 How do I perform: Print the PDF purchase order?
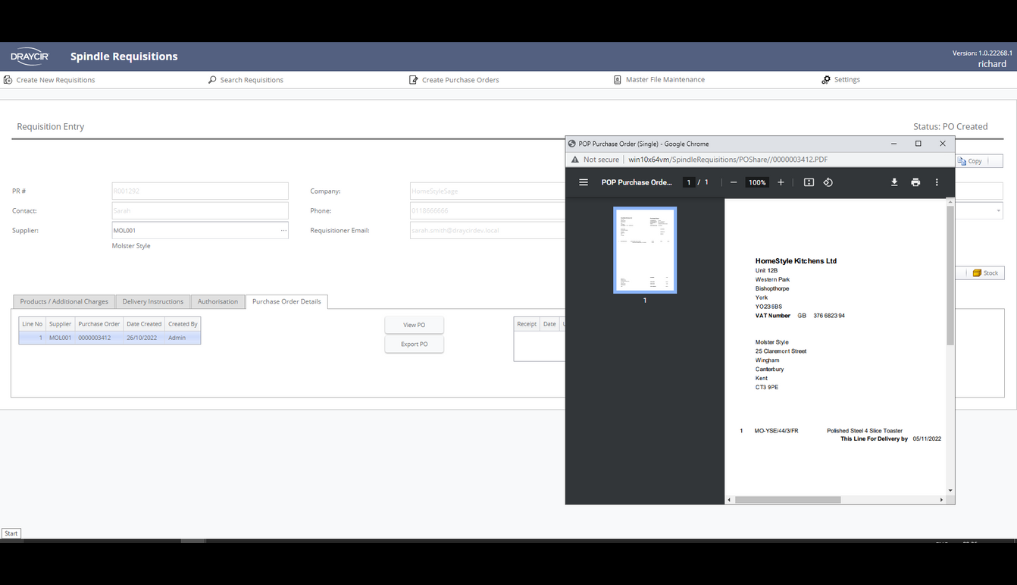(915, 182)
